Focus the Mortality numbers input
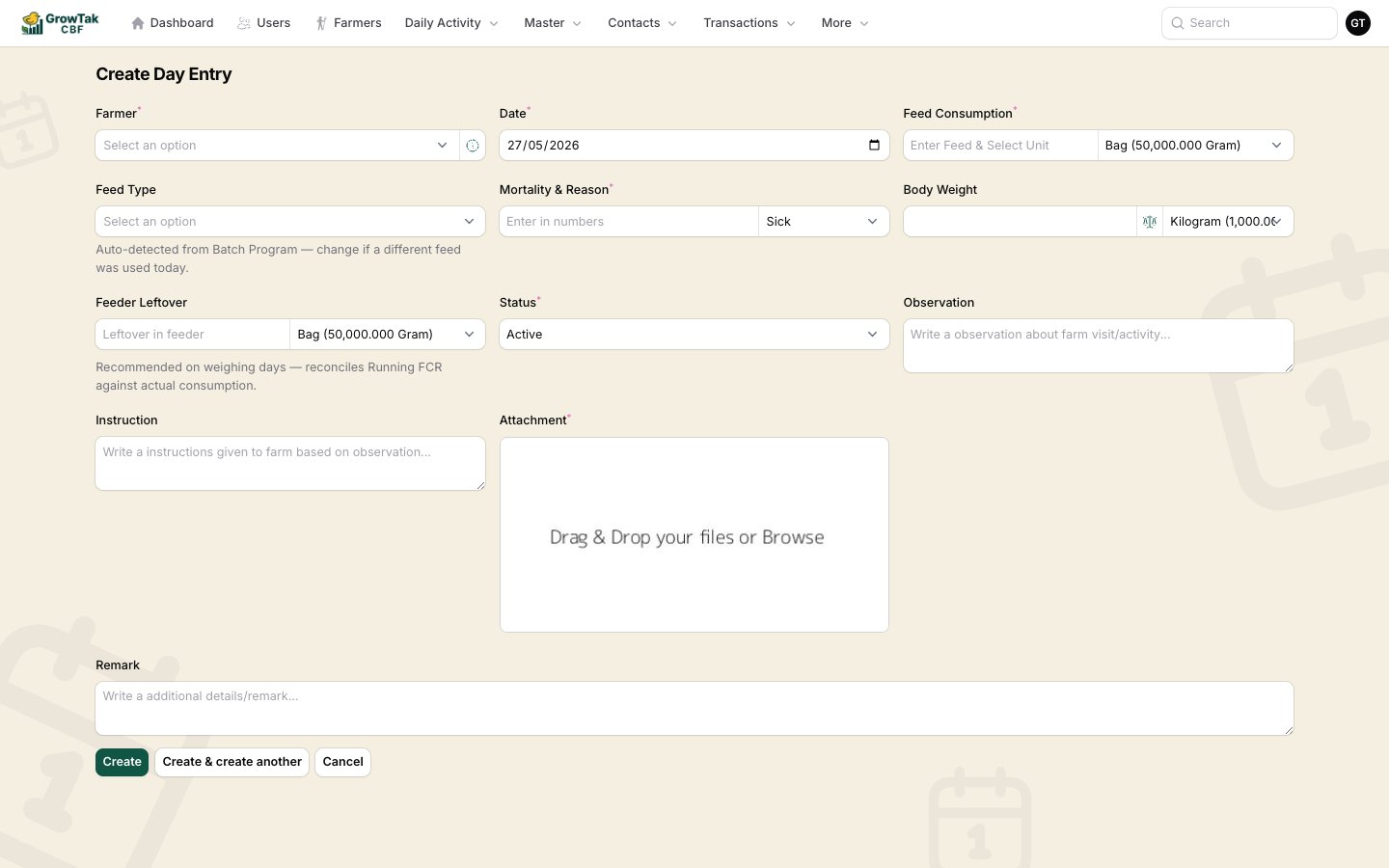This screenshot has height=868, width=1389. 629,222
